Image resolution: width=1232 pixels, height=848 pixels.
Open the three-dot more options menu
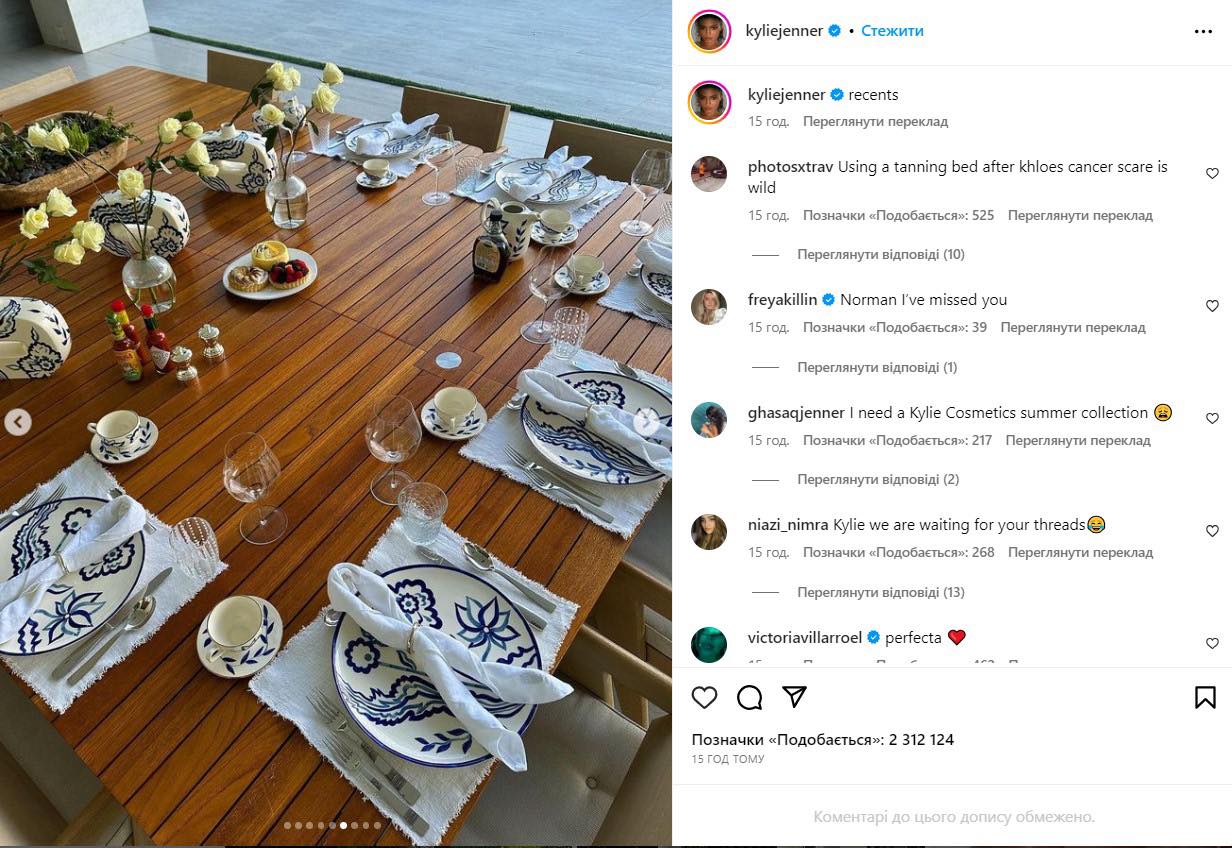[x=1203, y=31]
